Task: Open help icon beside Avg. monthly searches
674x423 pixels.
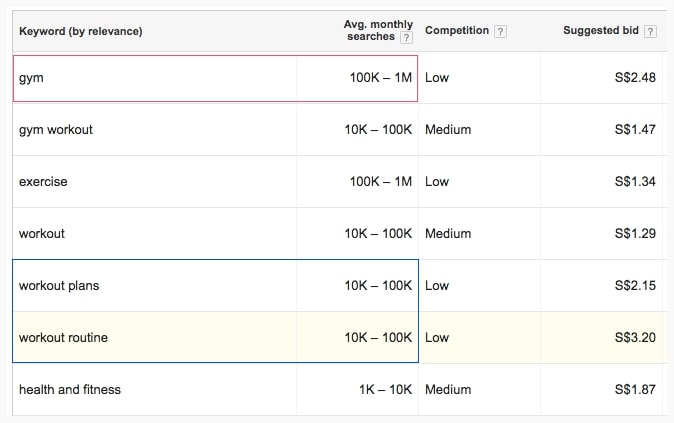Action: (406, 38)
